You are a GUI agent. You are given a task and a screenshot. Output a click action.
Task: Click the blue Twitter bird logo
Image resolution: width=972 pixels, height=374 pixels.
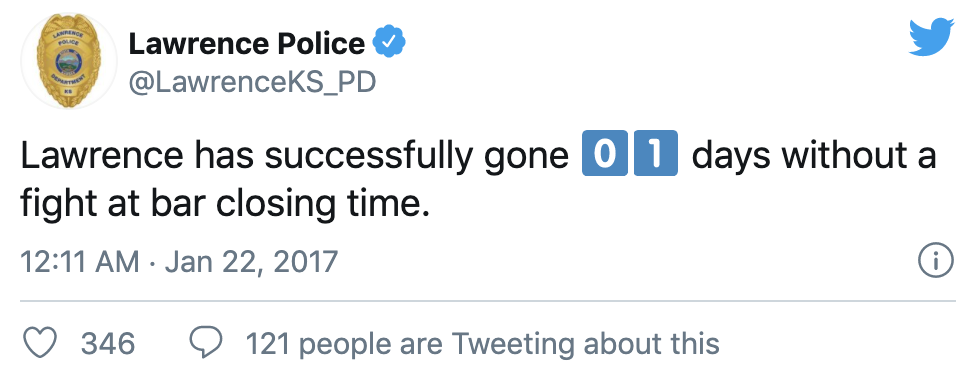(x=931, y=37)
